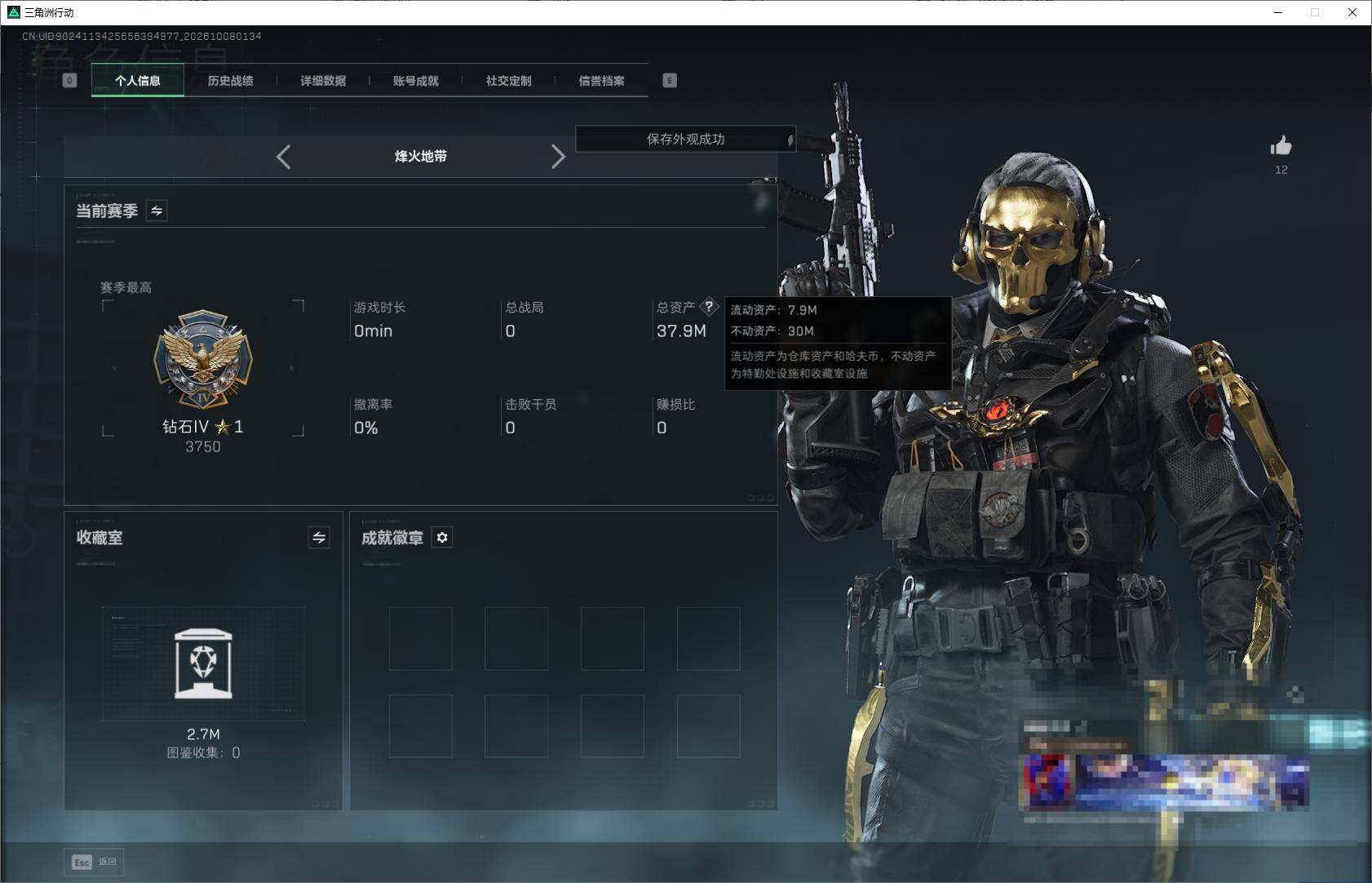The width and height of the screenshot is (1372, 883).
Task: Click the rank score 3750
Action: coord(203,446)
